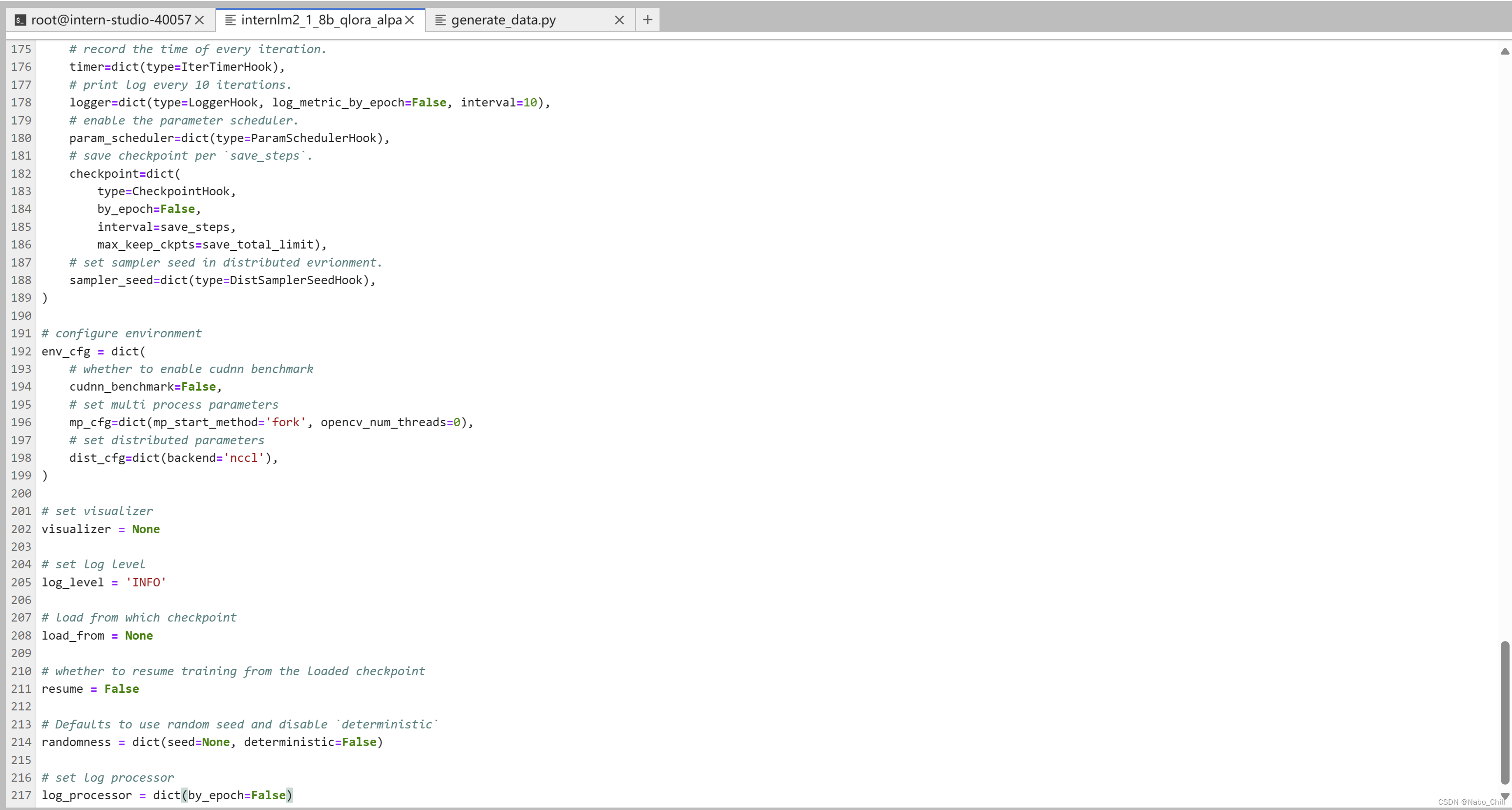The height and width of the screenshot is (810, 1512).
Task: Click the scroll up arrow
Action: (1504, 52)
